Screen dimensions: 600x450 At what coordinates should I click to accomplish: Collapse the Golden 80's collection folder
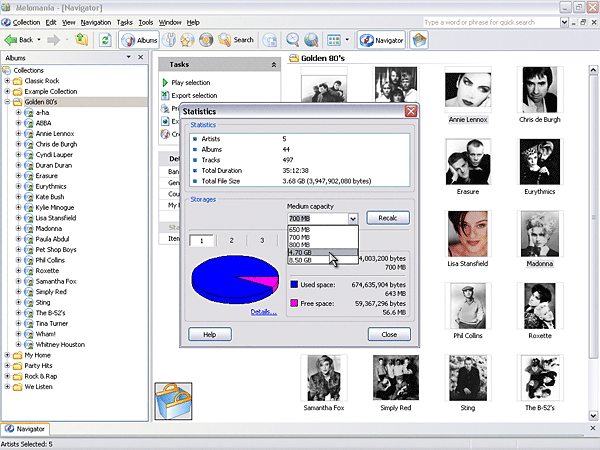pos(8,102)
